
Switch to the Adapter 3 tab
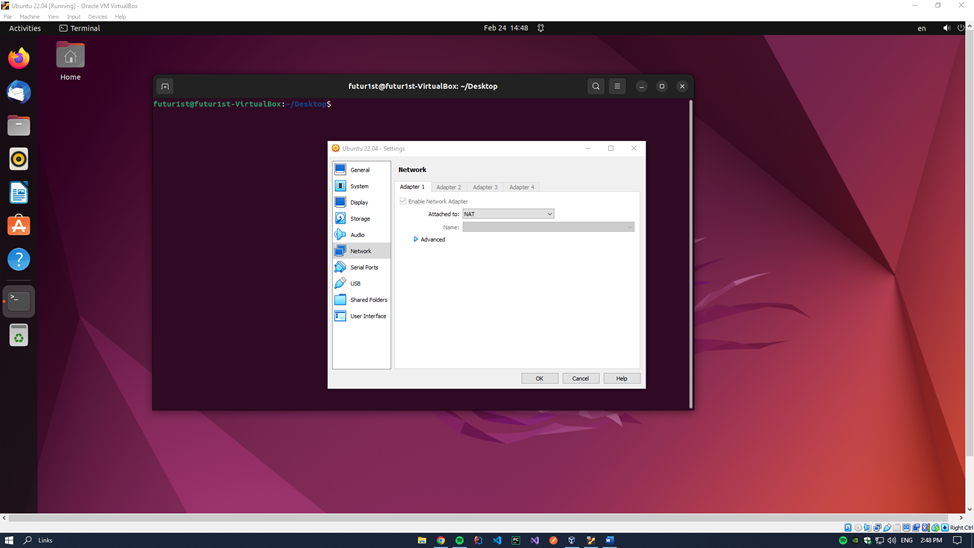point(485,187)
